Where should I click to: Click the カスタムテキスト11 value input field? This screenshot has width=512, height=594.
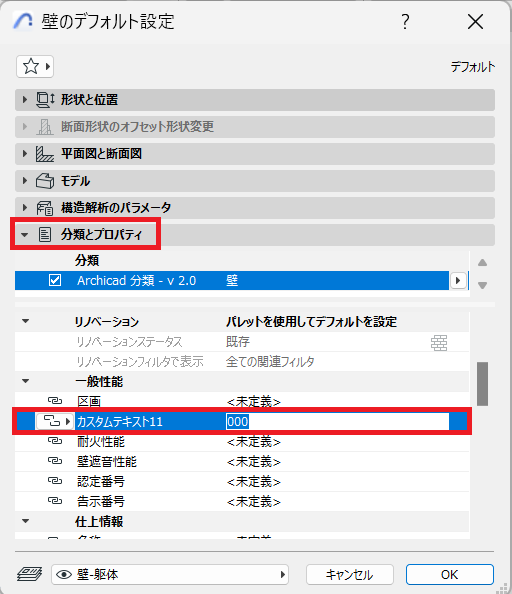(x=337, y=421)
